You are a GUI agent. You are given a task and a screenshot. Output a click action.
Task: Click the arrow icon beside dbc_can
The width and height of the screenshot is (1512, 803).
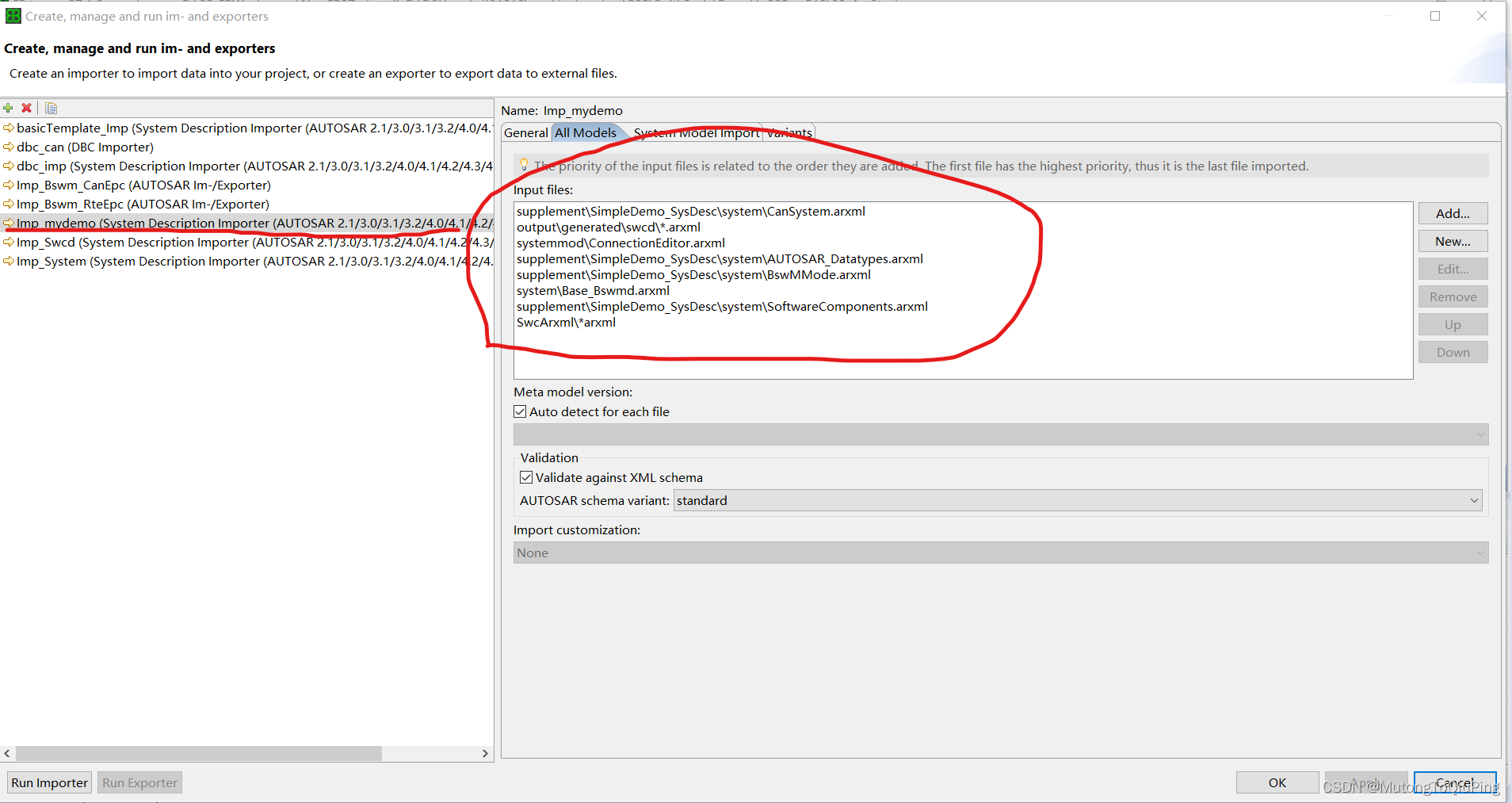9,147
